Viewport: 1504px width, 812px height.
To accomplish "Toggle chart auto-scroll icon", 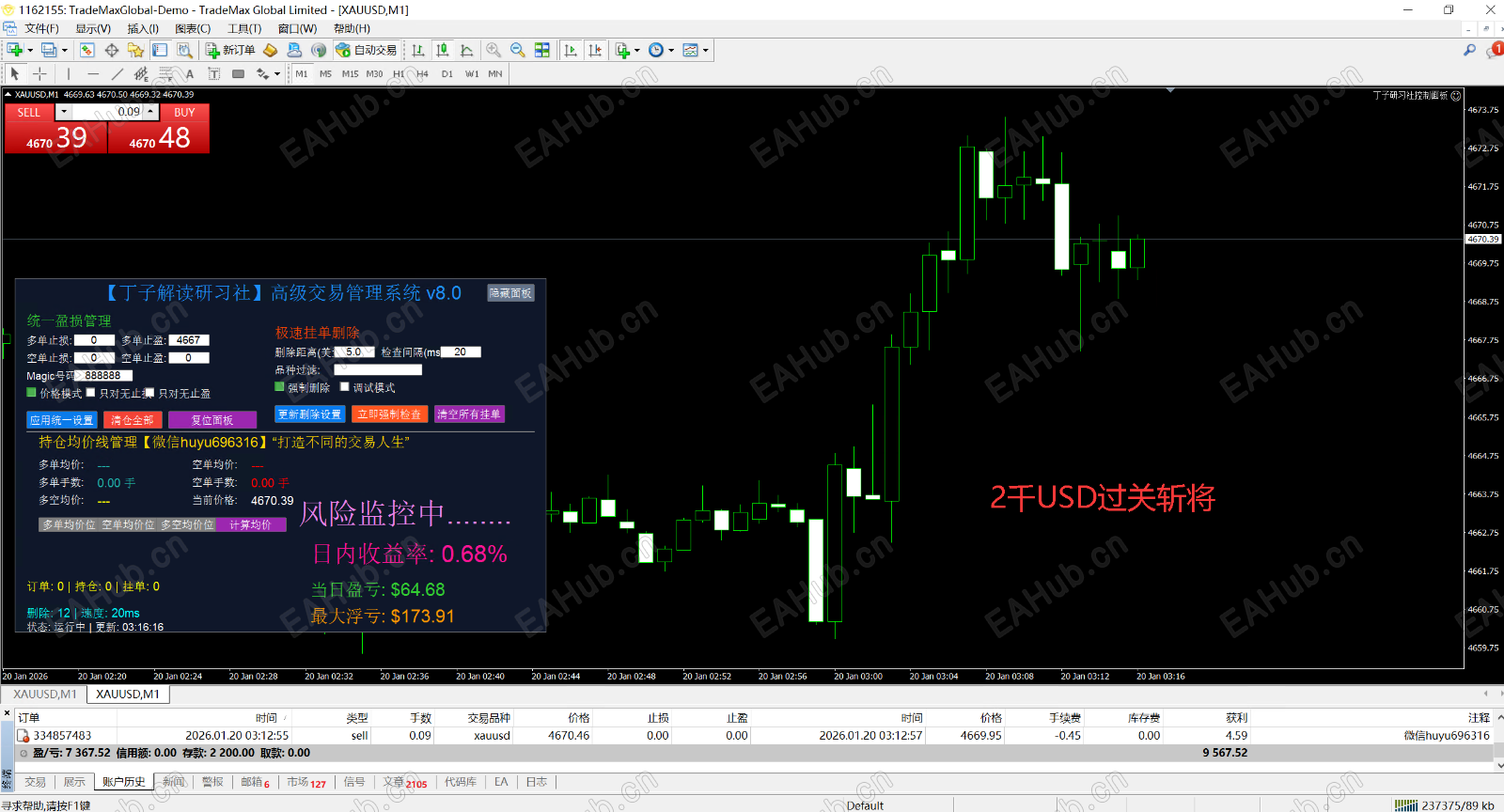I will [x=571, y=50].
